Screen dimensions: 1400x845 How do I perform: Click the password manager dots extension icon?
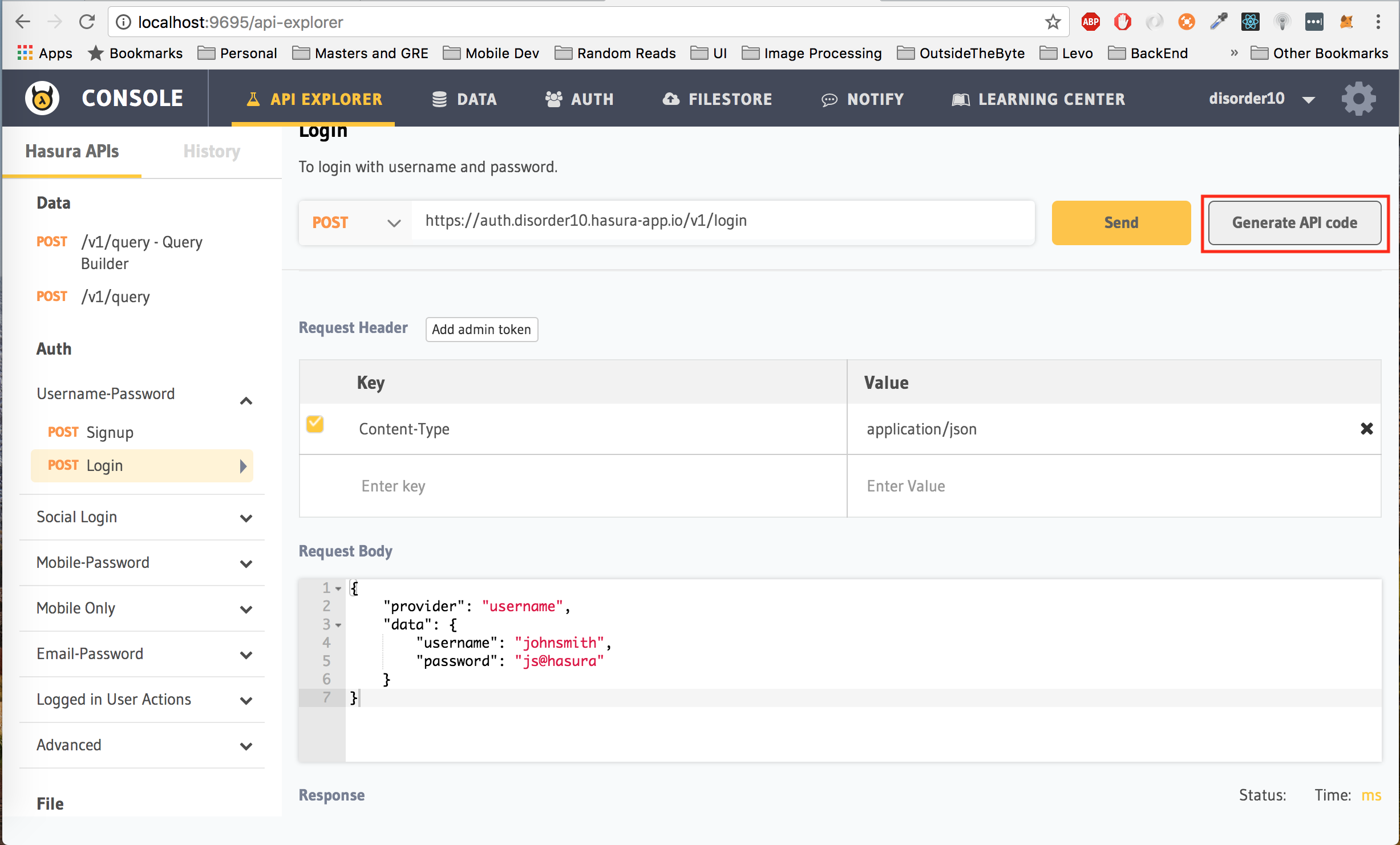[x=1314, y=22]
